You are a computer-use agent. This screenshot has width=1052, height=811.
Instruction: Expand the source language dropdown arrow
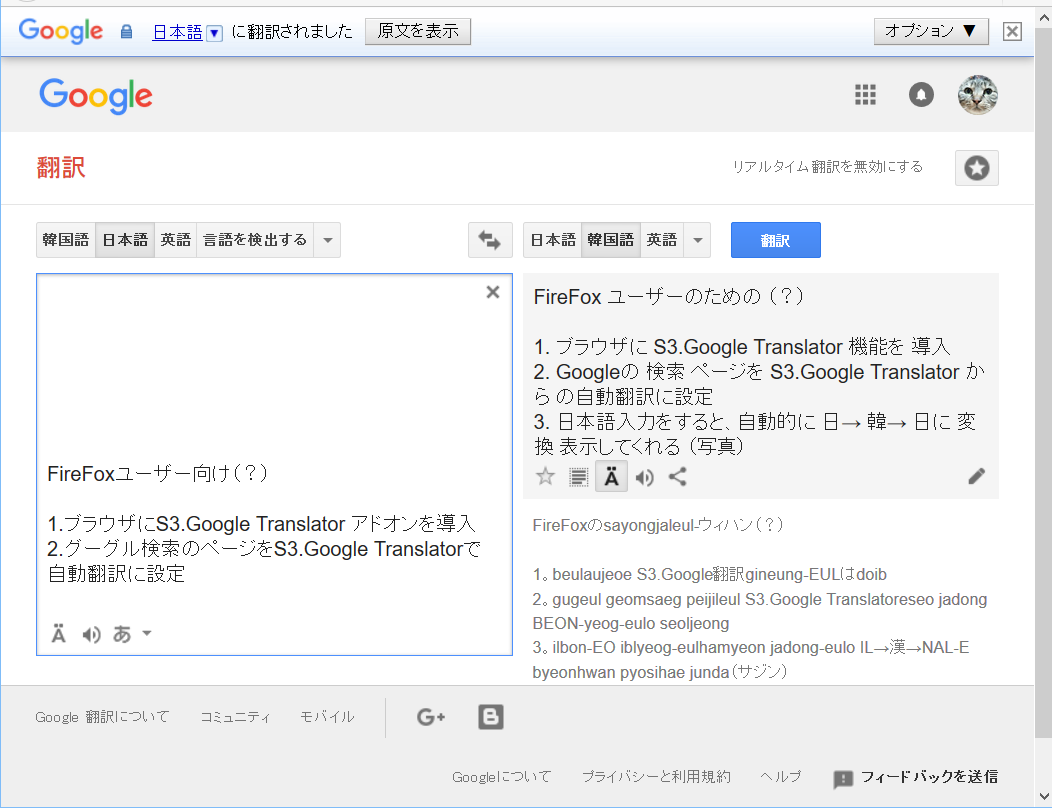click(328, 240)
